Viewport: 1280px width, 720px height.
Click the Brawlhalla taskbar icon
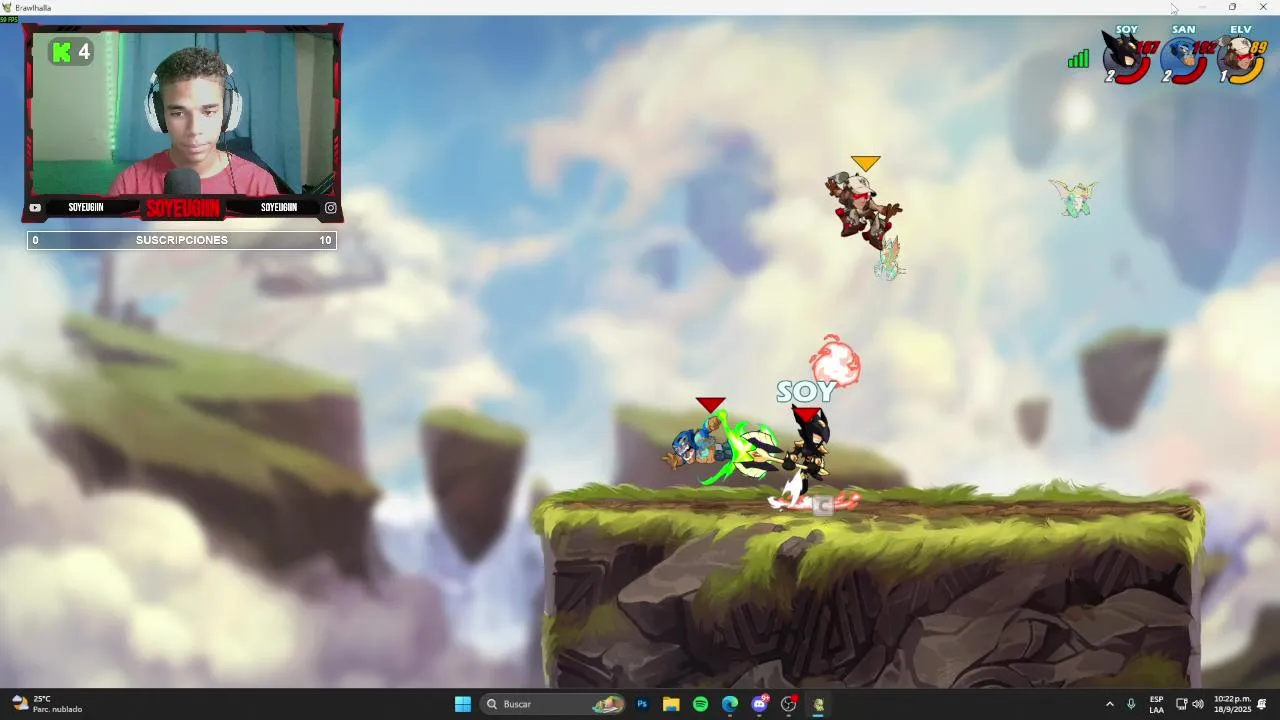click(x=818, y=704)
